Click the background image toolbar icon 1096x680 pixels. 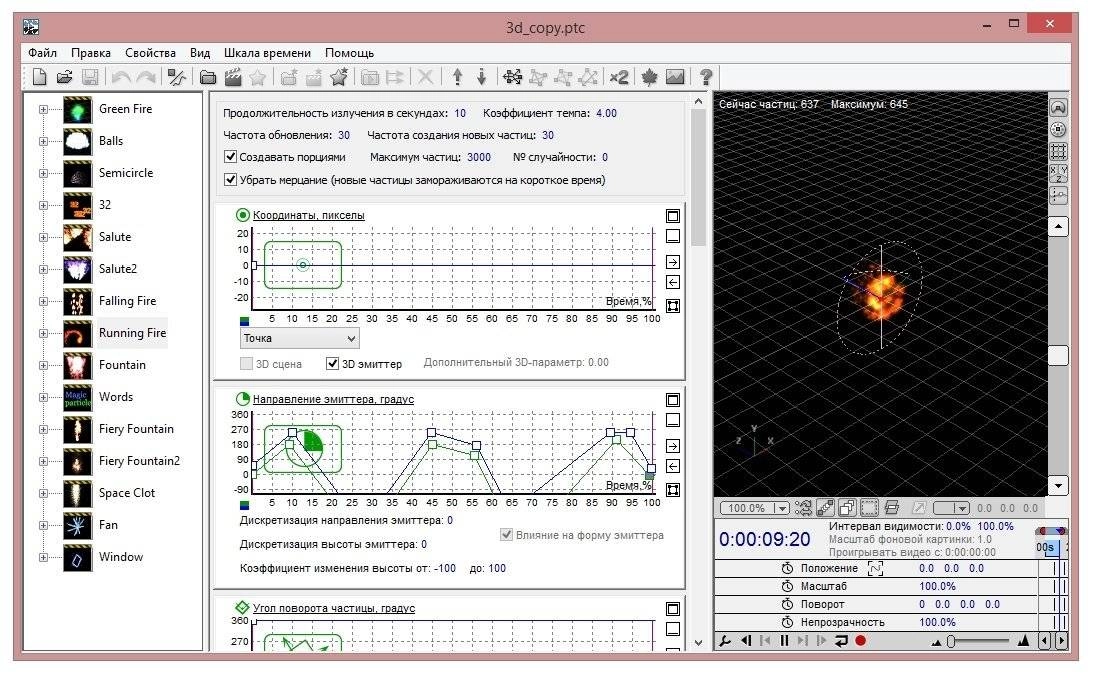tap(675, 77)
